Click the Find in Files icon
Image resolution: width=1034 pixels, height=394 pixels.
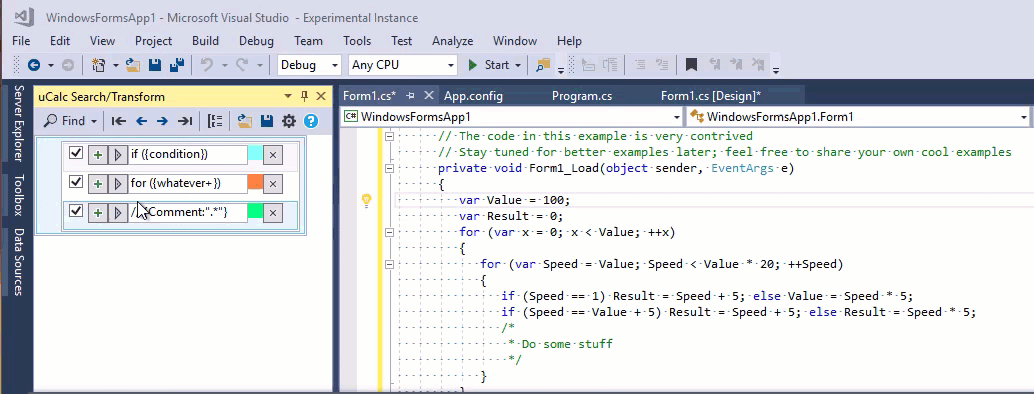[x=543, y=65]
